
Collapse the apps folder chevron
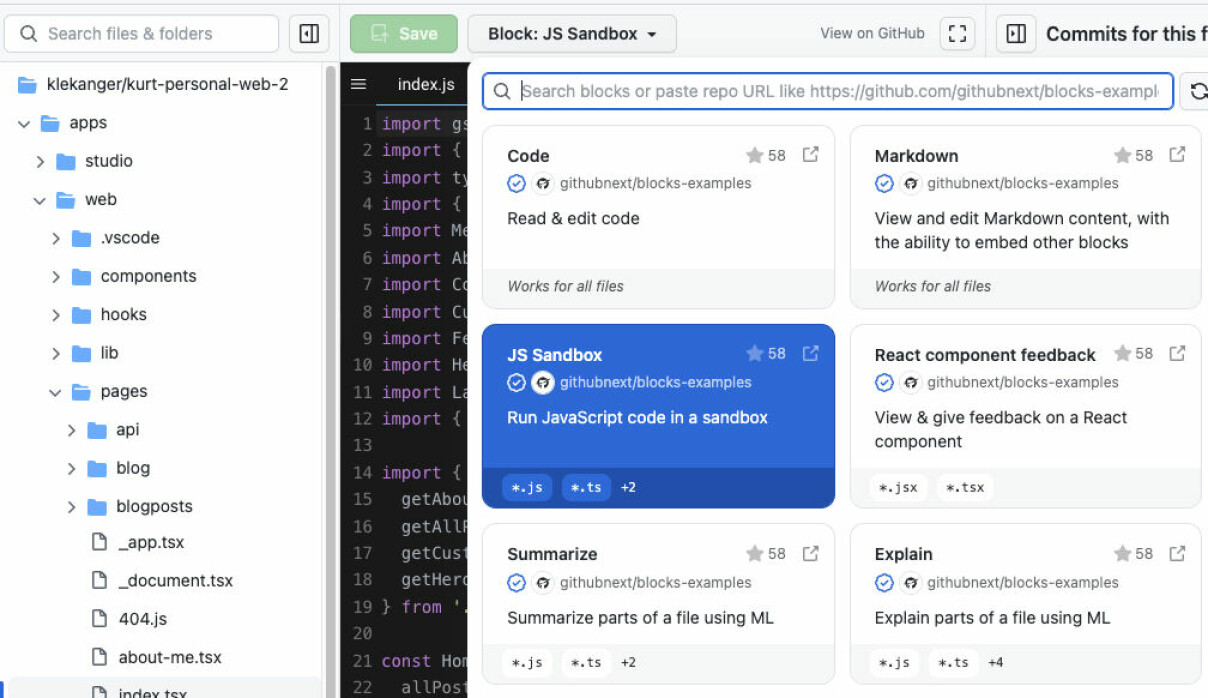click(x=24, y=124)
